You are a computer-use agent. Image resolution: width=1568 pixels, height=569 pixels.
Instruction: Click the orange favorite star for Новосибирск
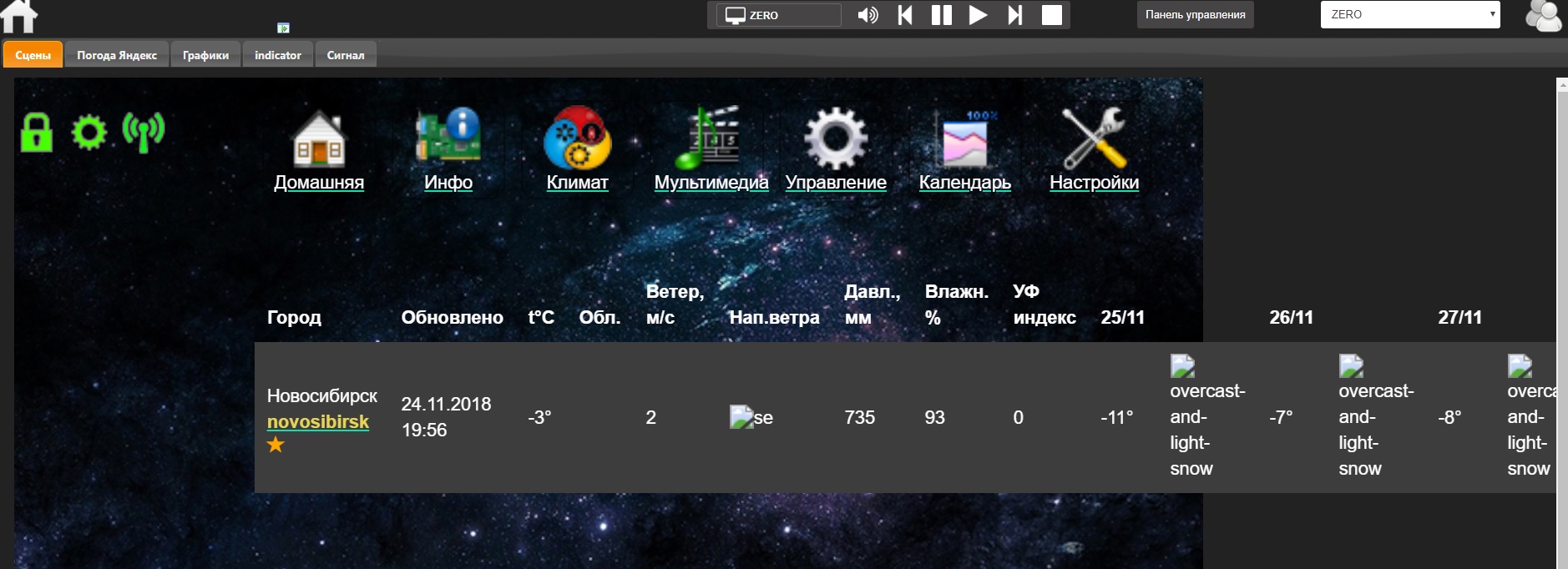click(x=276, y=446)
